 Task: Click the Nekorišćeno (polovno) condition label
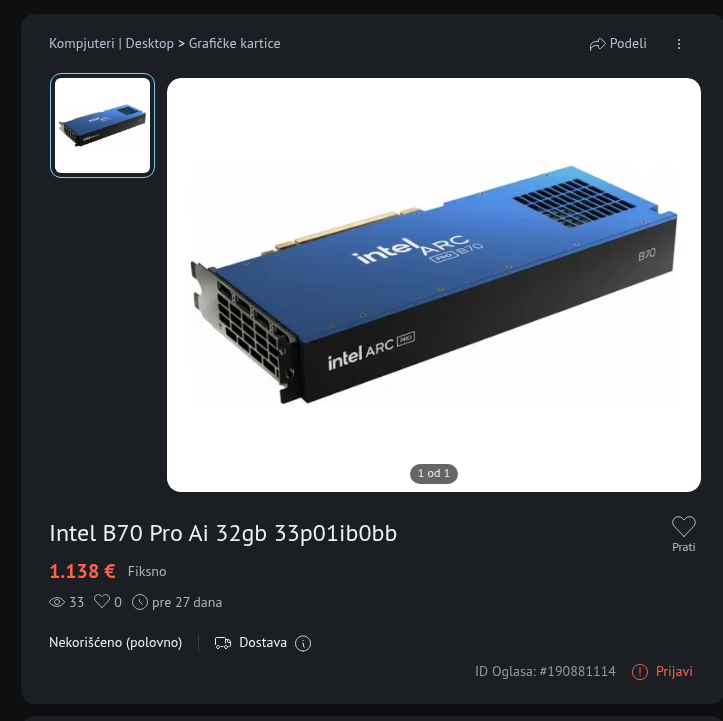116,643
